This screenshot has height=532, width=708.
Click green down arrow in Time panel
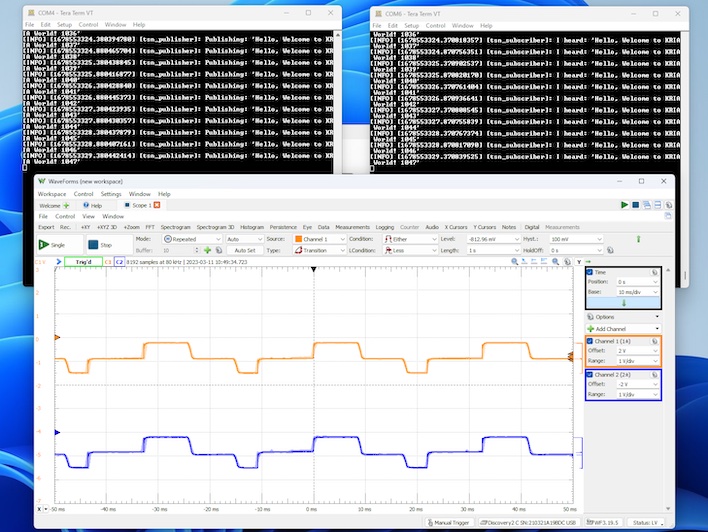coord(624,303)
